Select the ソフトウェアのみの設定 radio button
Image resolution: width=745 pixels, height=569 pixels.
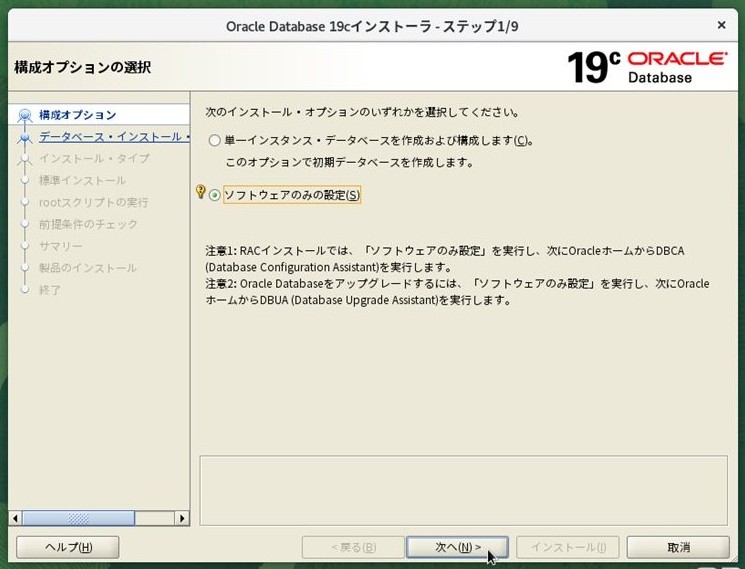click(x=215, y=195)
